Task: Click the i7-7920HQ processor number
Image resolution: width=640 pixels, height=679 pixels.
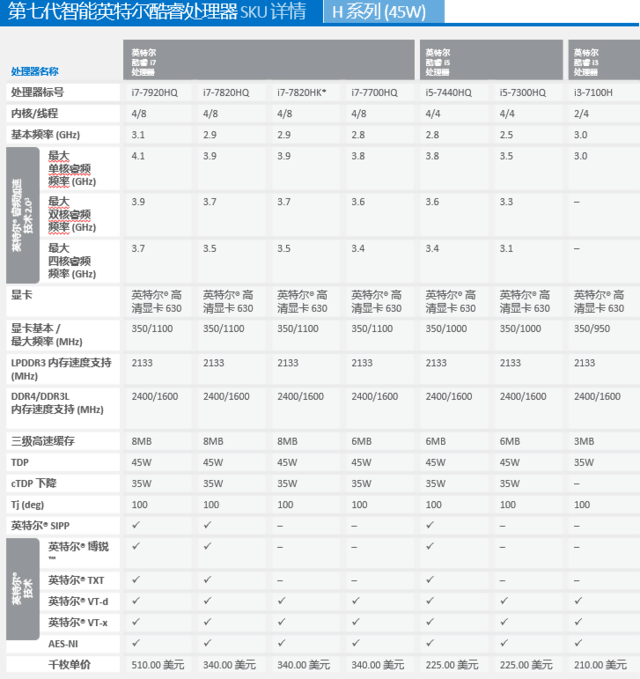Action: 155,93
